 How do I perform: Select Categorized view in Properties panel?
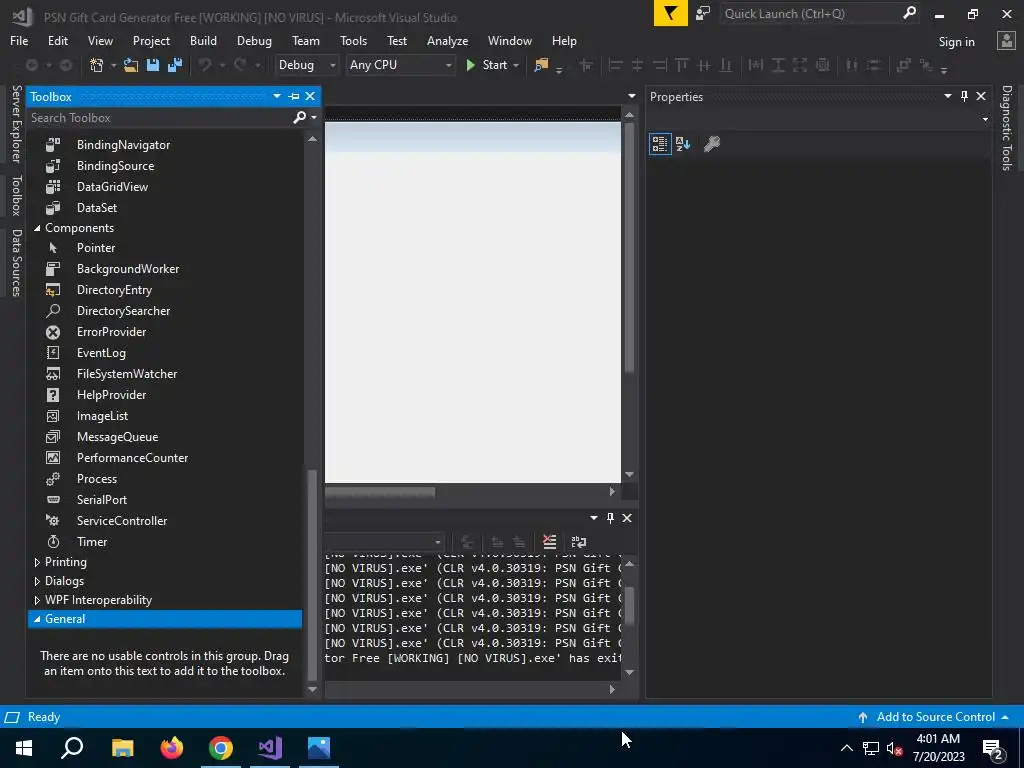[660, 144]
